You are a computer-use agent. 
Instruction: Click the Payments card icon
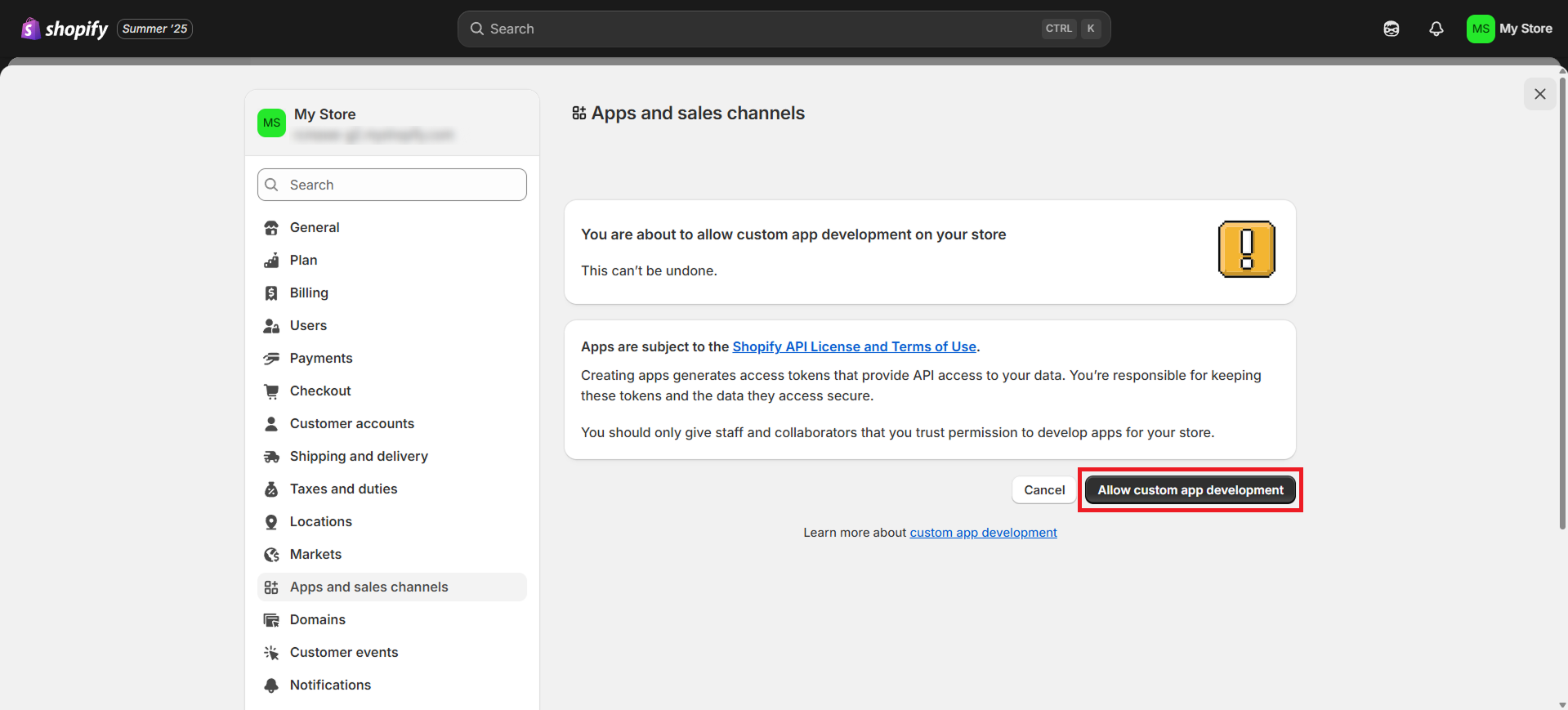click(x=271, y=359)
